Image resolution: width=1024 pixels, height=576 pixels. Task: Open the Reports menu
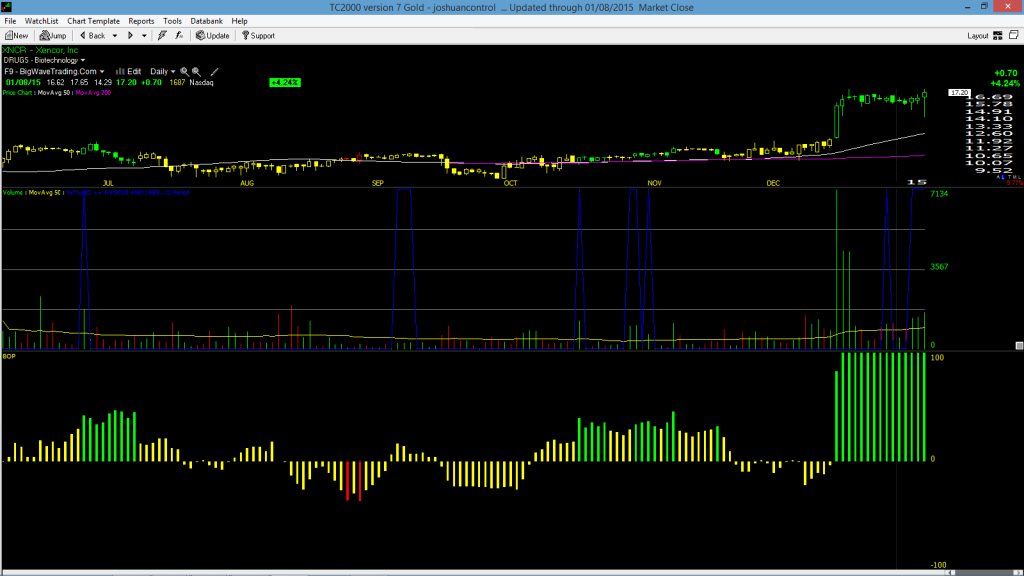(141, 21)
